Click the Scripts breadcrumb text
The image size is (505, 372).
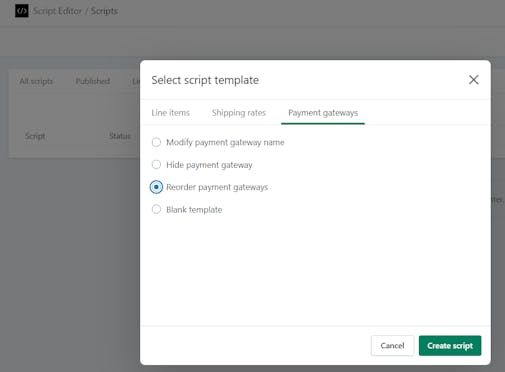104,11
